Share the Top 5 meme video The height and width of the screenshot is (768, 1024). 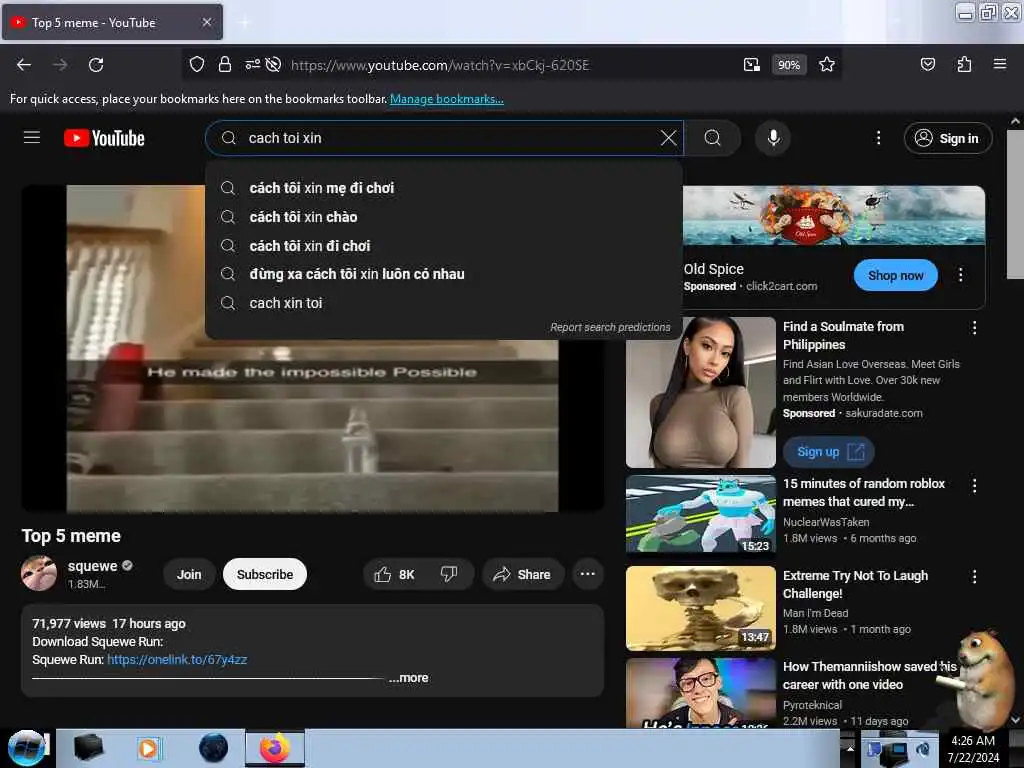[522, 574]
